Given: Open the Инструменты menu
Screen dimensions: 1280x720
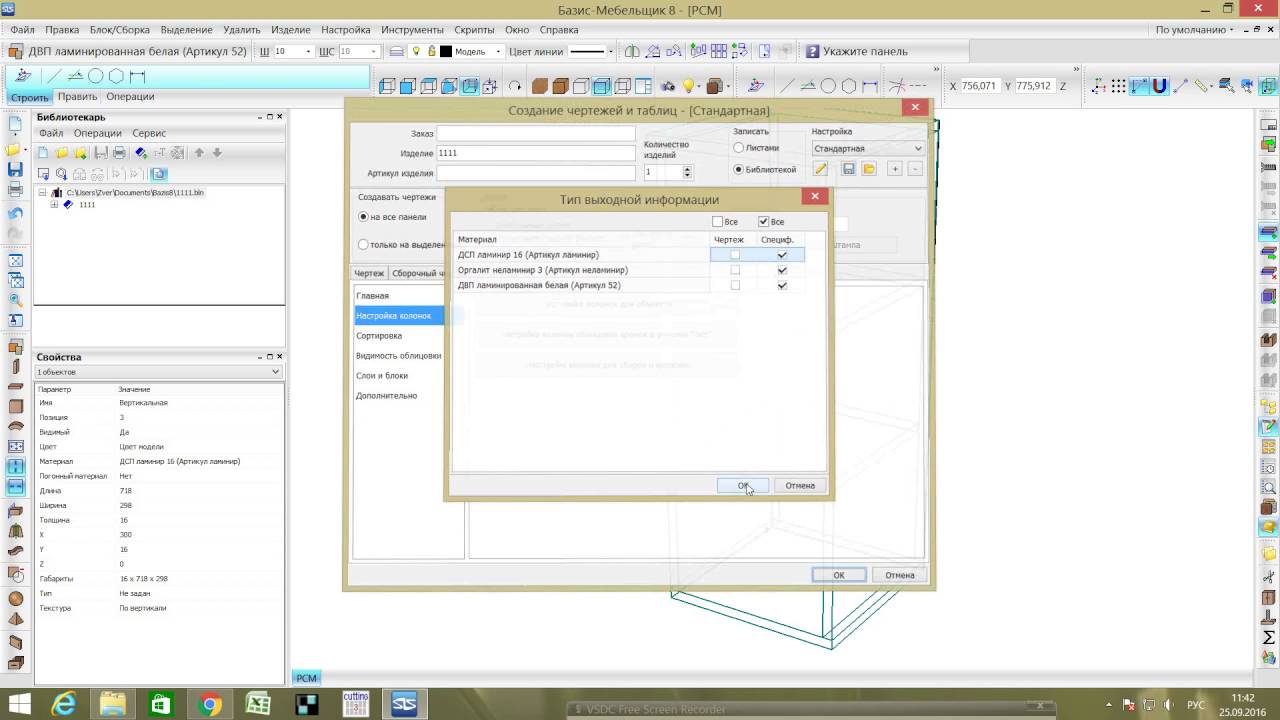Looking at the screenshot, I should point(412,30).
